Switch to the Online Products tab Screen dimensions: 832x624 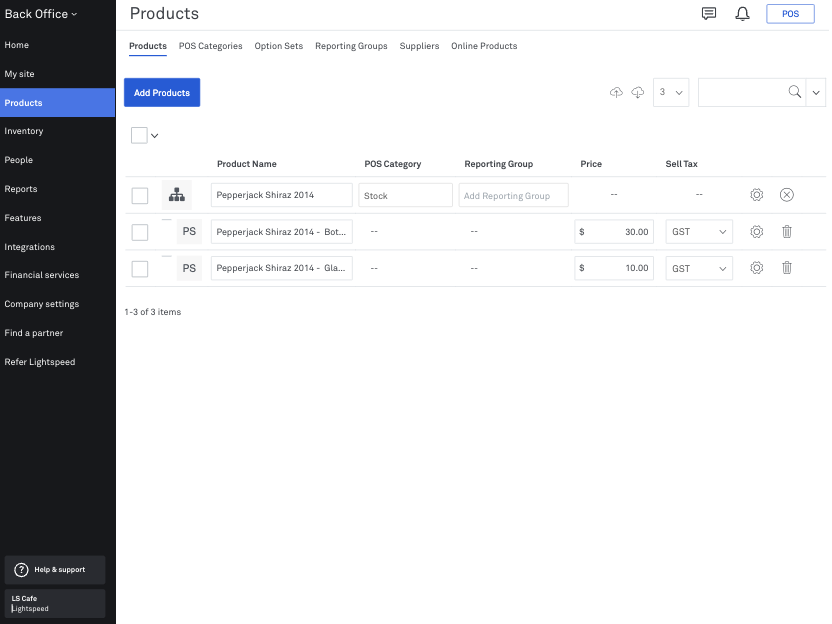coord(484,46)
